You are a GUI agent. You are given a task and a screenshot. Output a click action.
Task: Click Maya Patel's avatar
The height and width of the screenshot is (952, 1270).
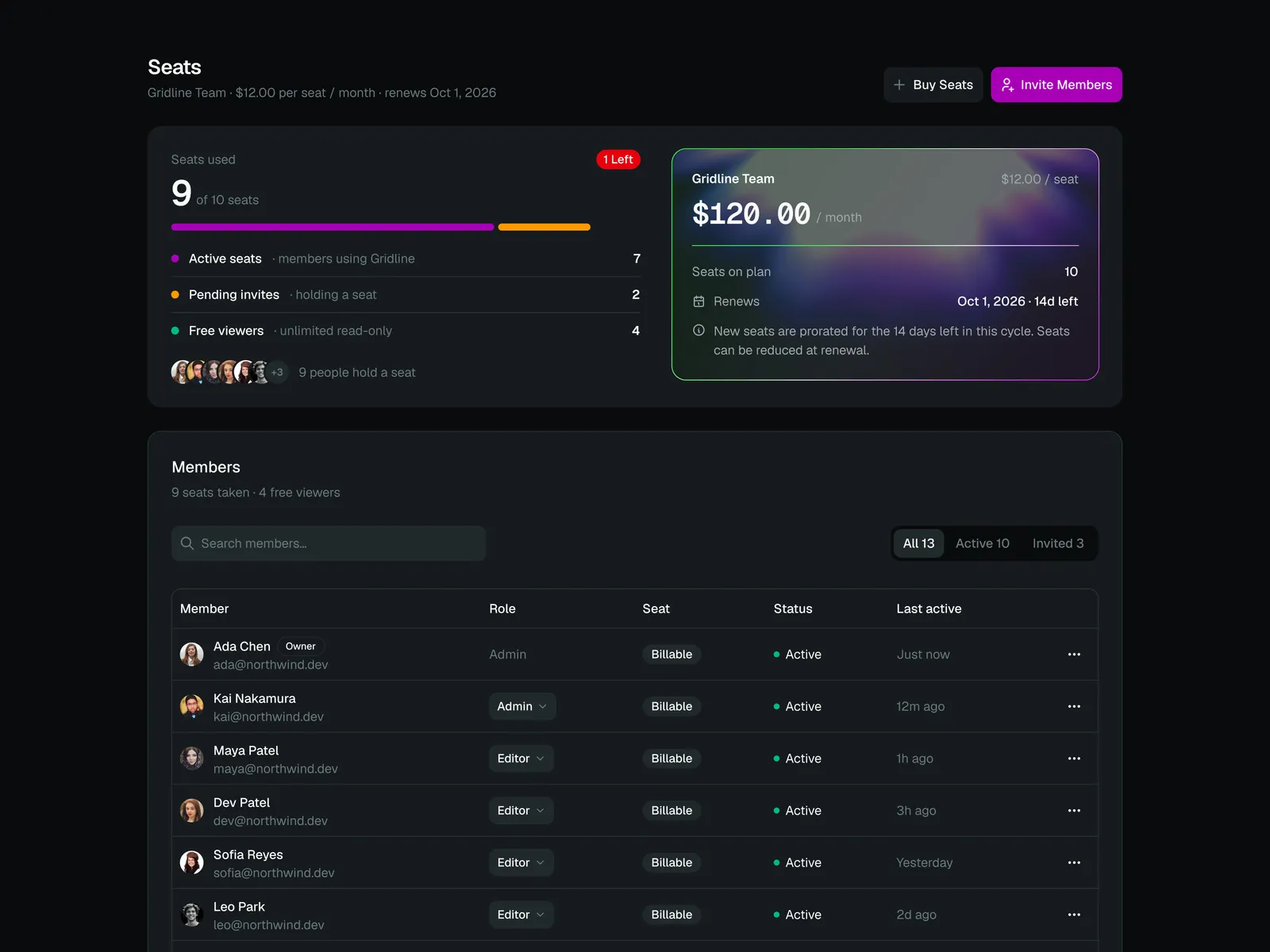click(x=191, y=758)
